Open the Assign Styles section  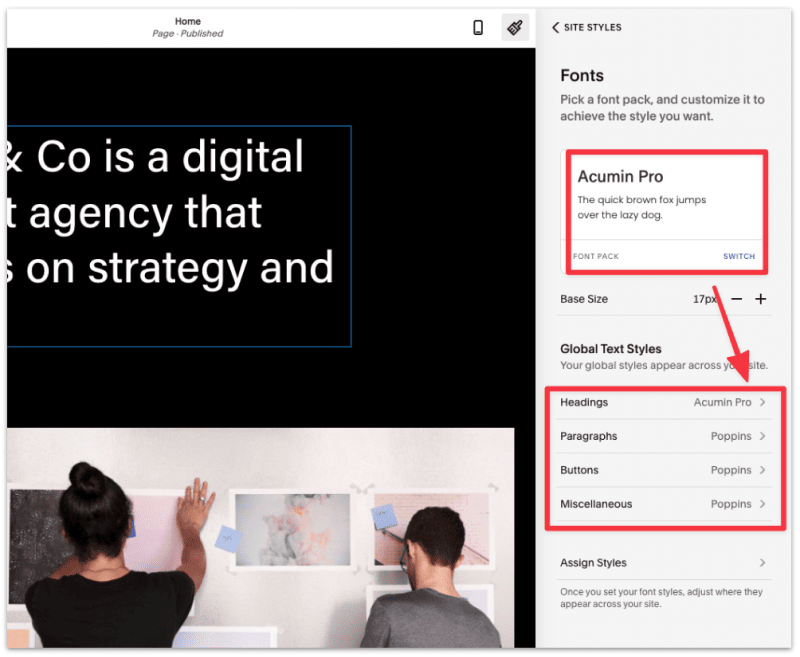(663, 562)
